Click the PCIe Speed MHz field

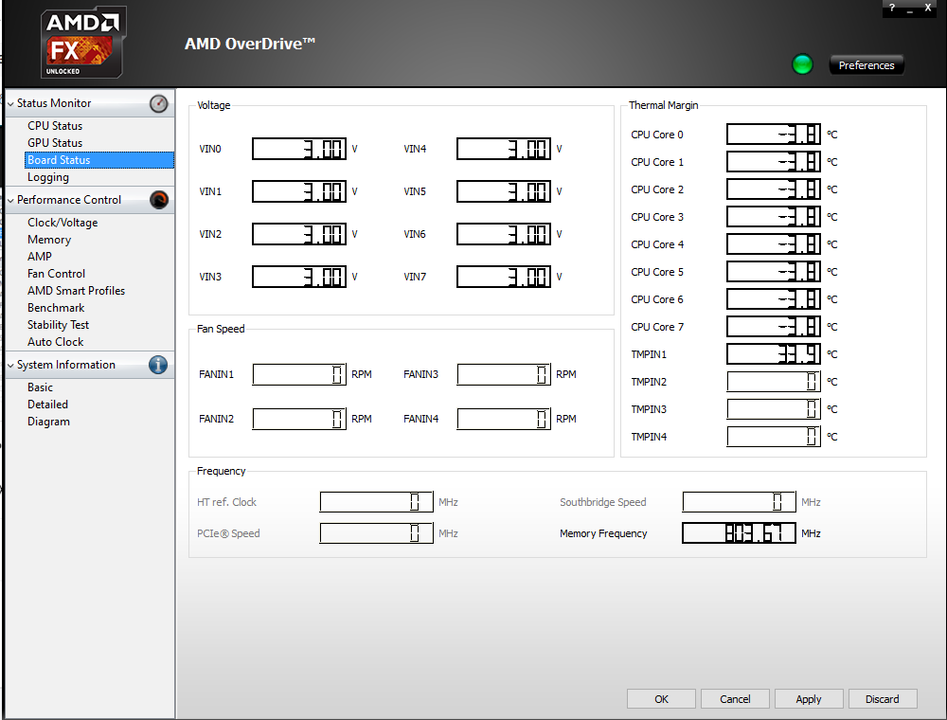[x=376, y=533]
